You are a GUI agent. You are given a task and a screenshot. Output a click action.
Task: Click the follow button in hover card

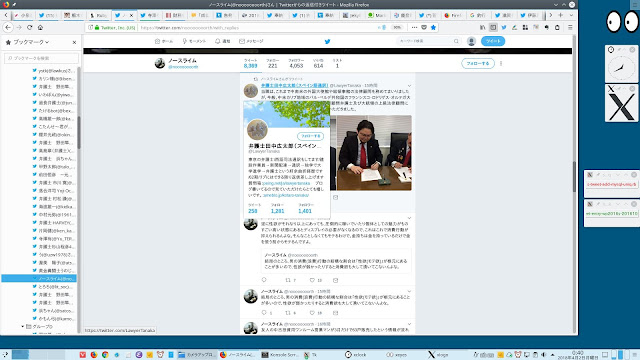click(311, 136)
